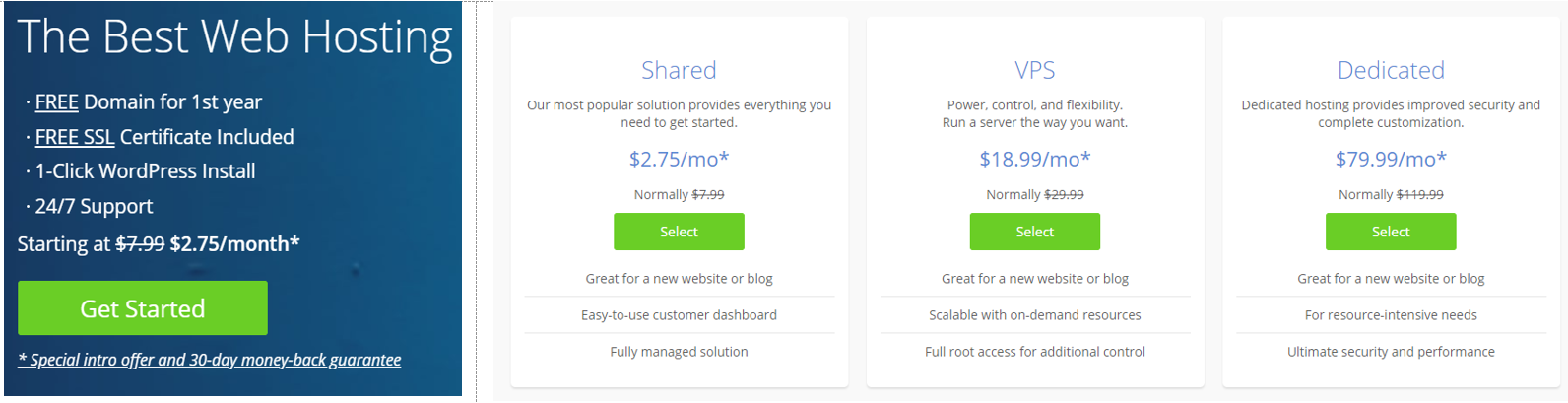Click Ultimate security and performance feature
The image size is (1568, 403).
pos(1390,352)
